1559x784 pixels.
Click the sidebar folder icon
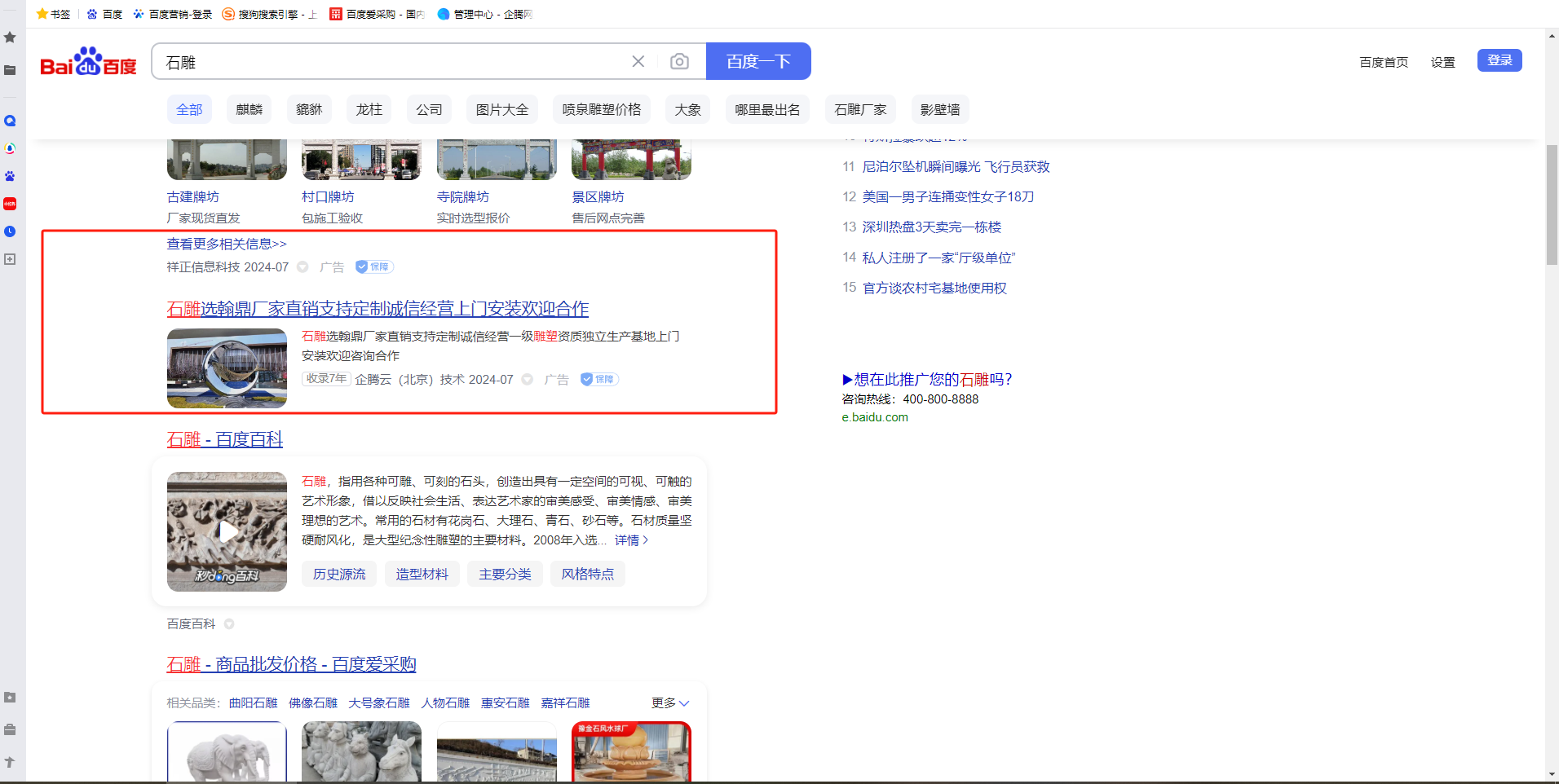pos(10,70)
